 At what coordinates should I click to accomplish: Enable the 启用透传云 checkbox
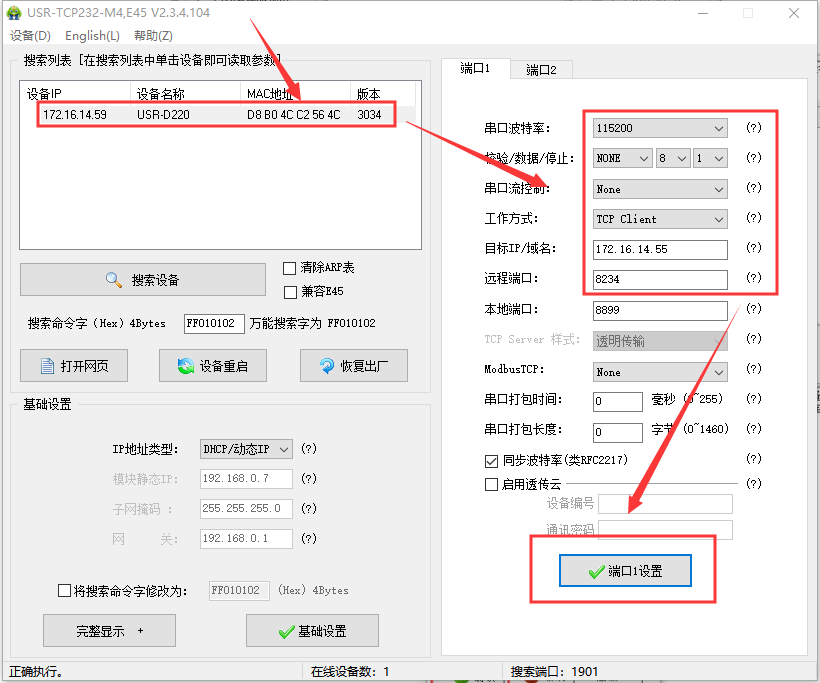491,485
